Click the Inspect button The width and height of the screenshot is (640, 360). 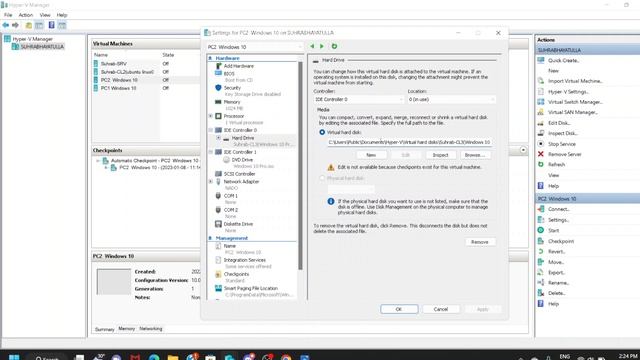(x=440, y=155)
